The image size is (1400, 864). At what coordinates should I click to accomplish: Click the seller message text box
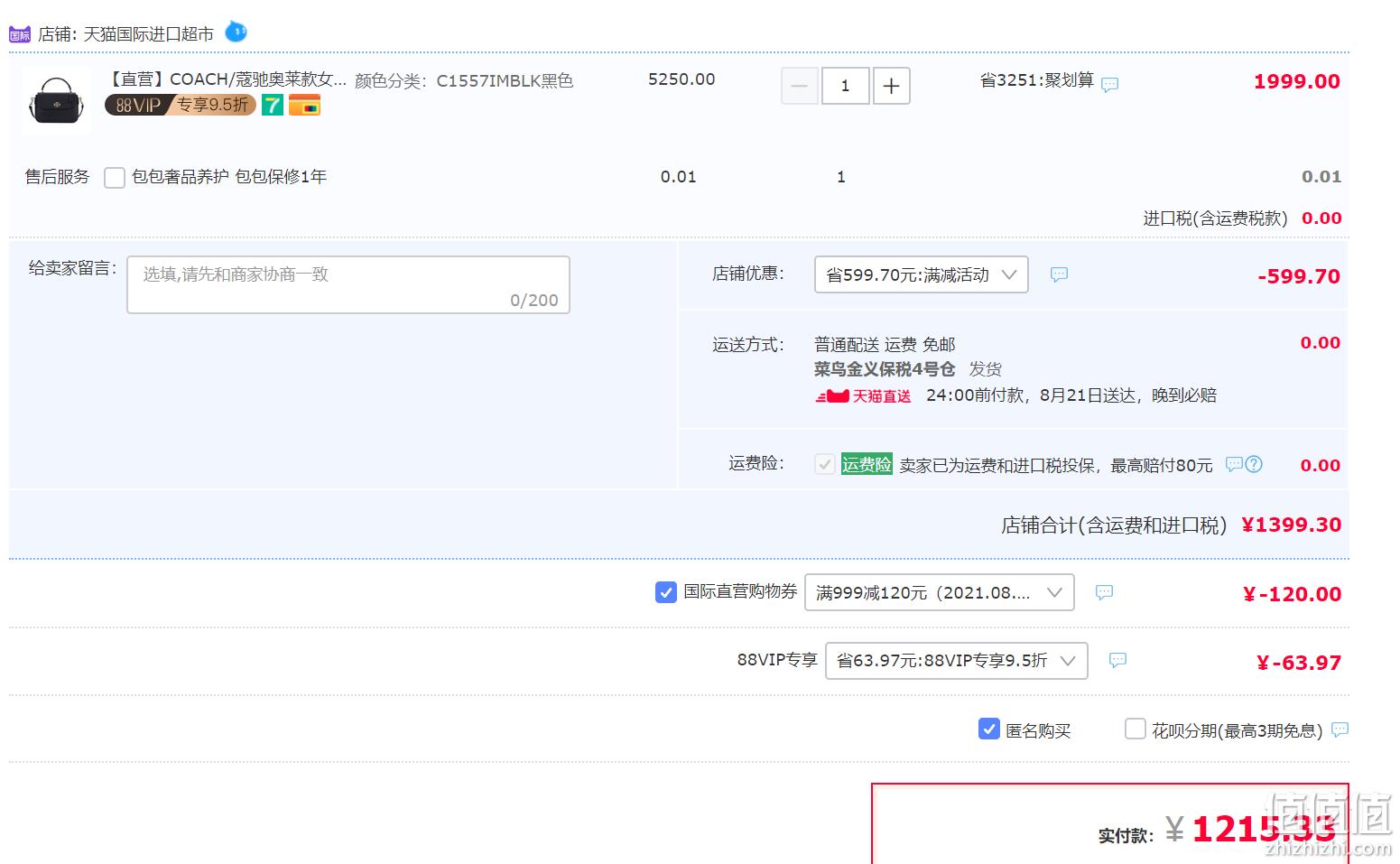[348, 284]
